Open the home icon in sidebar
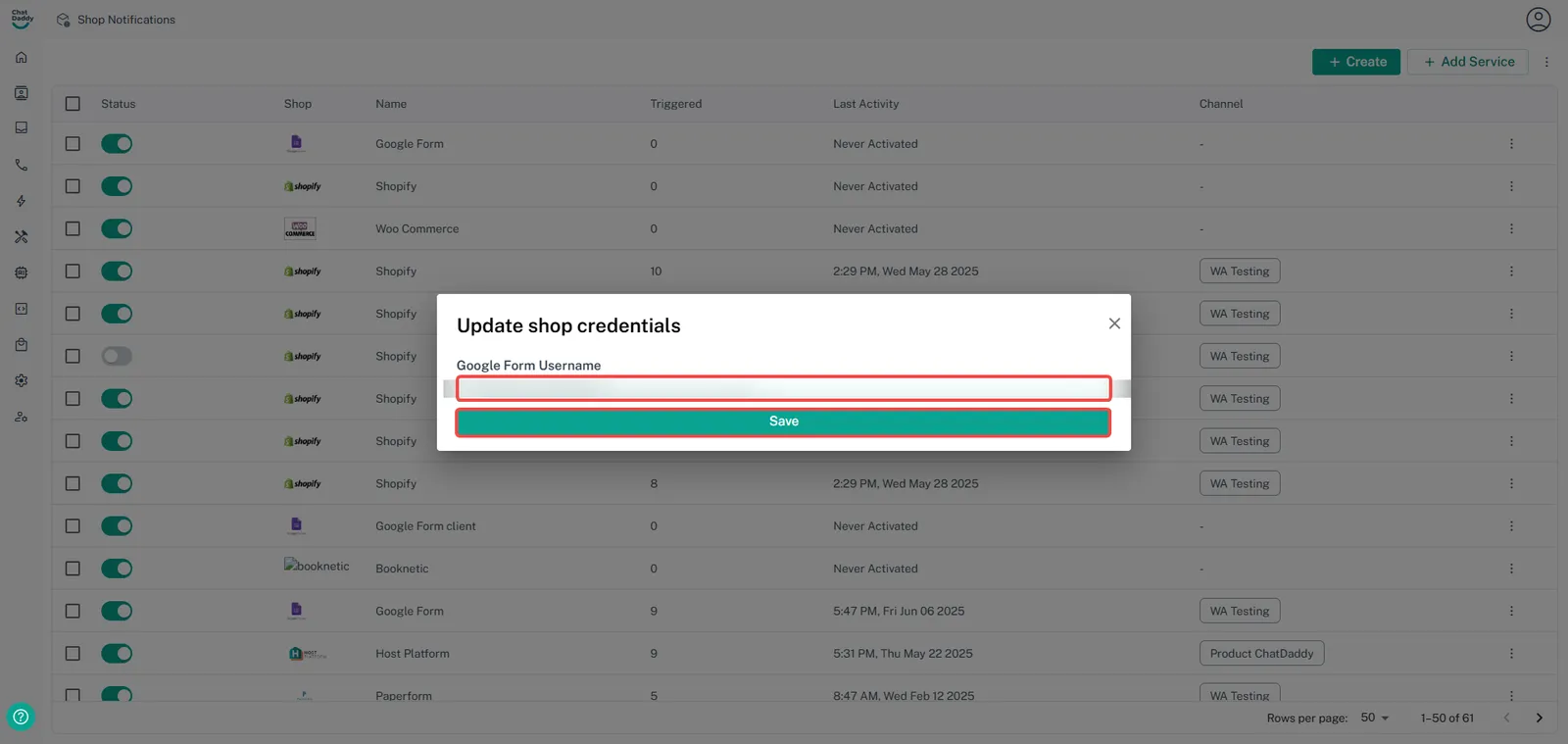The width and height of the screenshot is (1568, 744). 21,57
